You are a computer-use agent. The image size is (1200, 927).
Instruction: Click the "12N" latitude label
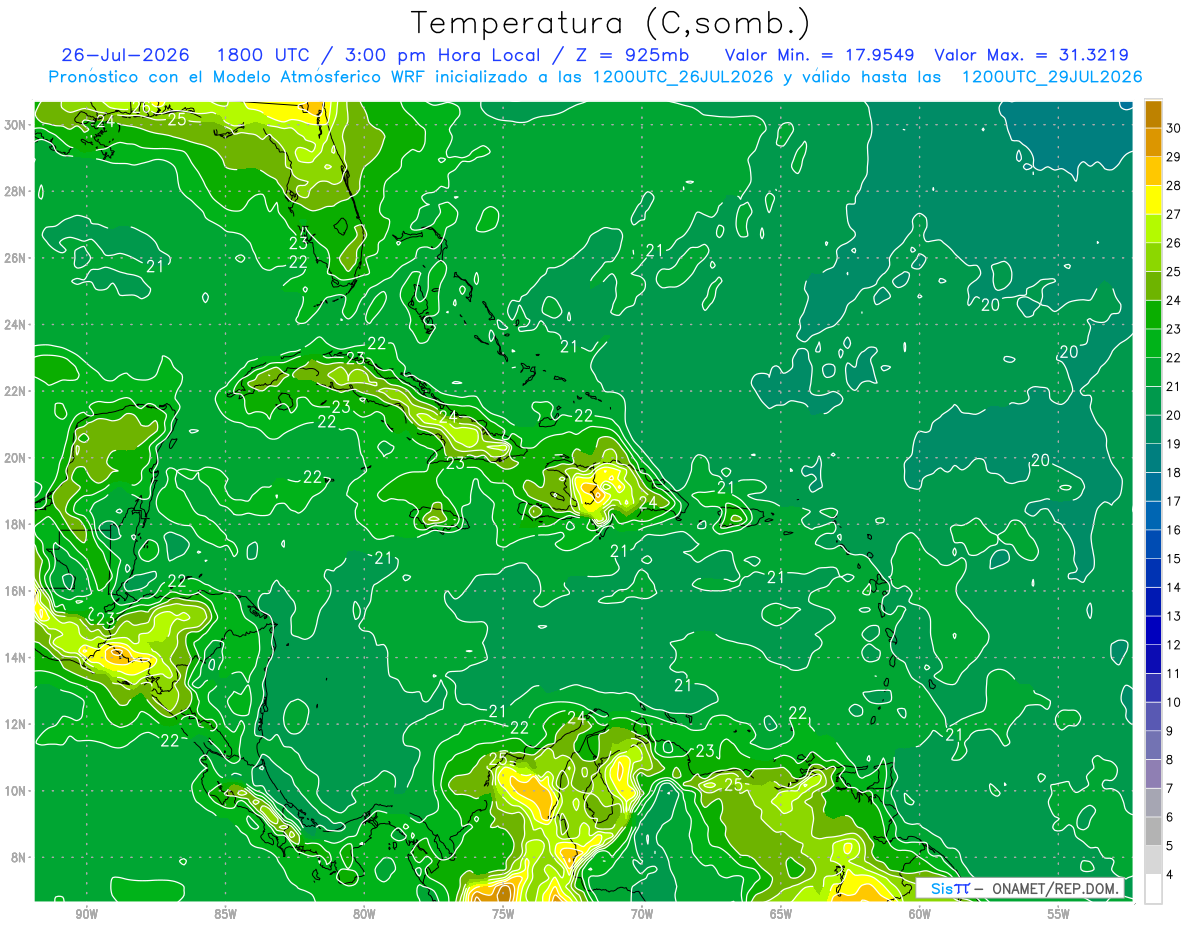(x=17, y=724)
